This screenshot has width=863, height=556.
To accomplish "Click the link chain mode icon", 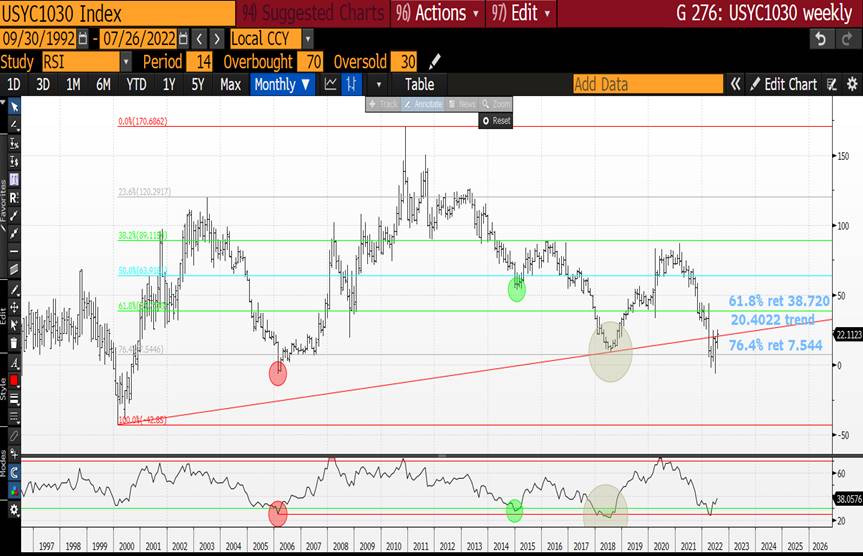I will click(14, 435).
